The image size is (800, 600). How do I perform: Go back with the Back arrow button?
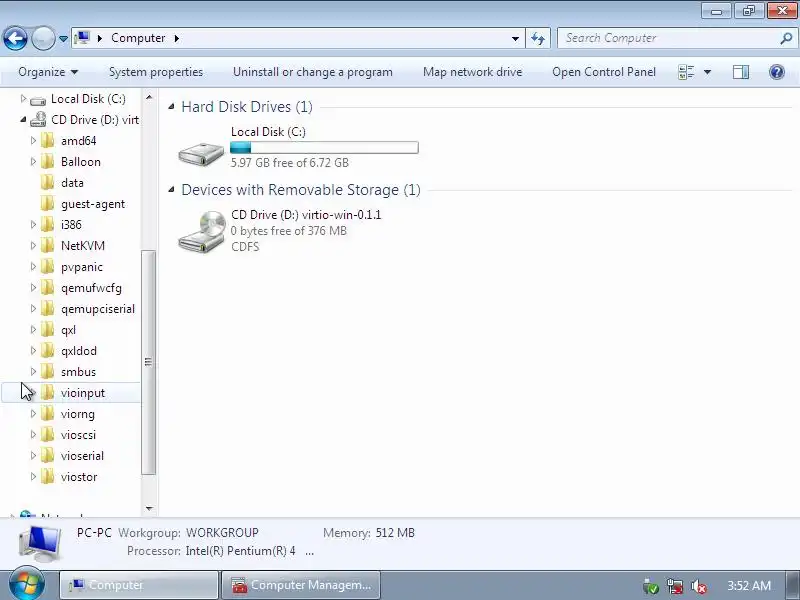point(15,38)
